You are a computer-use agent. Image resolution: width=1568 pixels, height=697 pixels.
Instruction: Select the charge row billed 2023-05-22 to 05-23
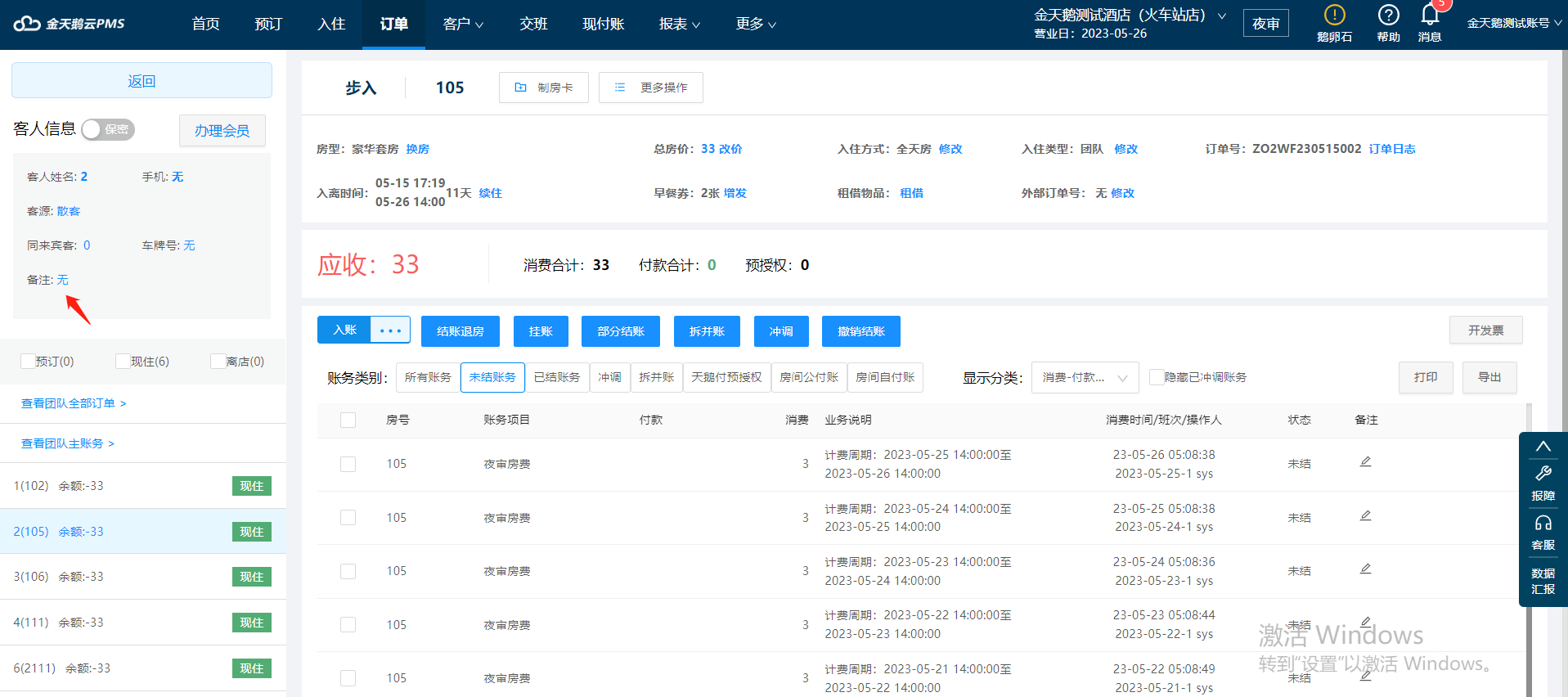pyautogui.click(x=348, y=624)
